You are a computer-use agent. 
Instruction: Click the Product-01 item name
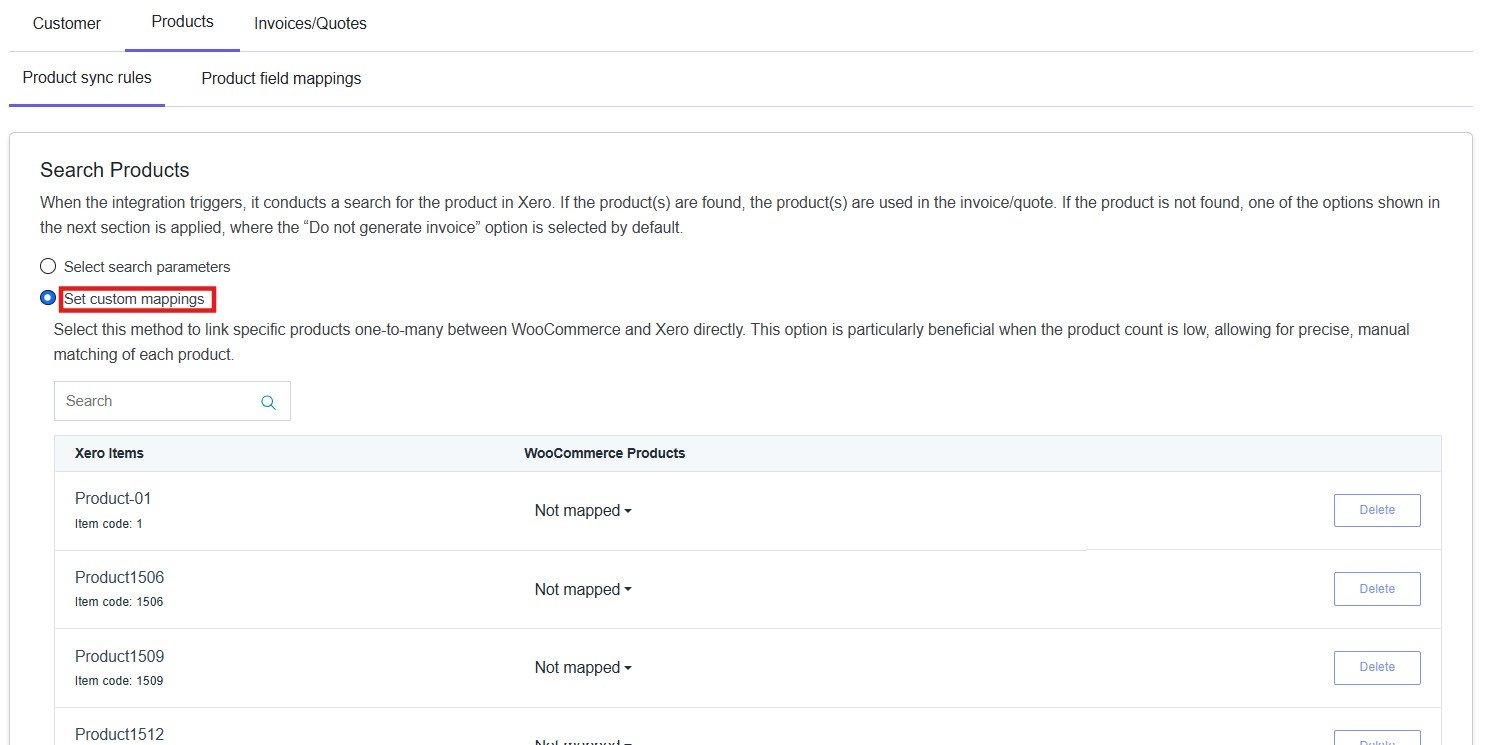pos(113,498)
